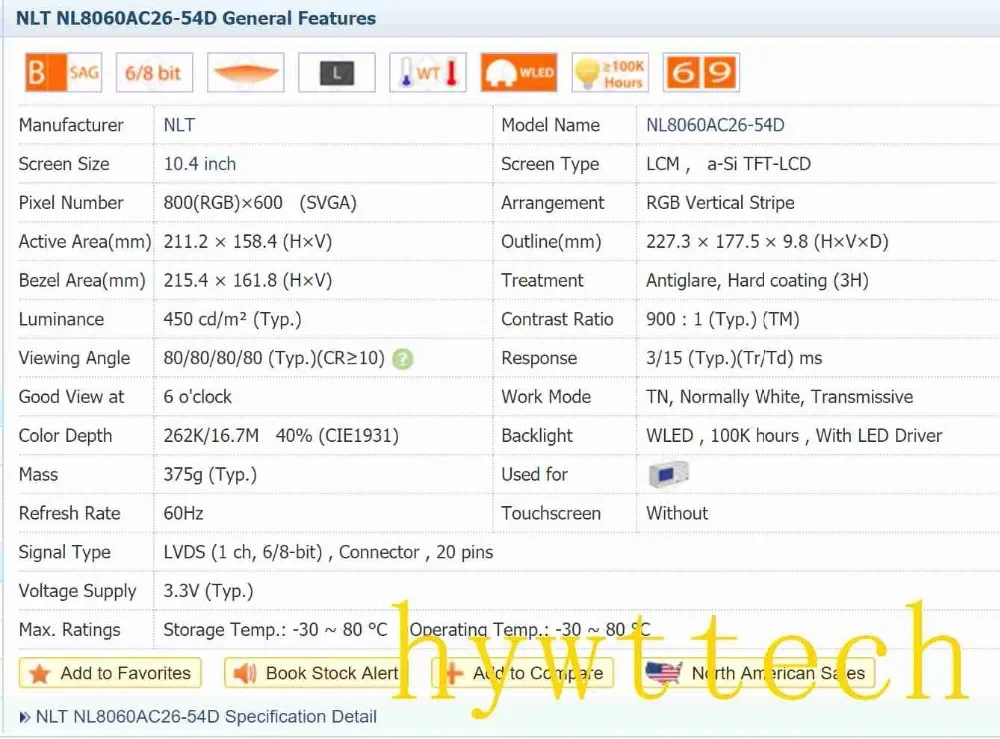Click the 6/8 bit feature icon
The height and width of the screenshot is (739, 1000).
coord(154,73)
